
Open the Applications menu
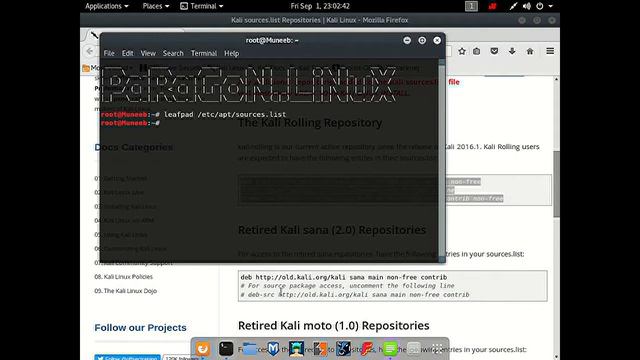coord(107,6)
